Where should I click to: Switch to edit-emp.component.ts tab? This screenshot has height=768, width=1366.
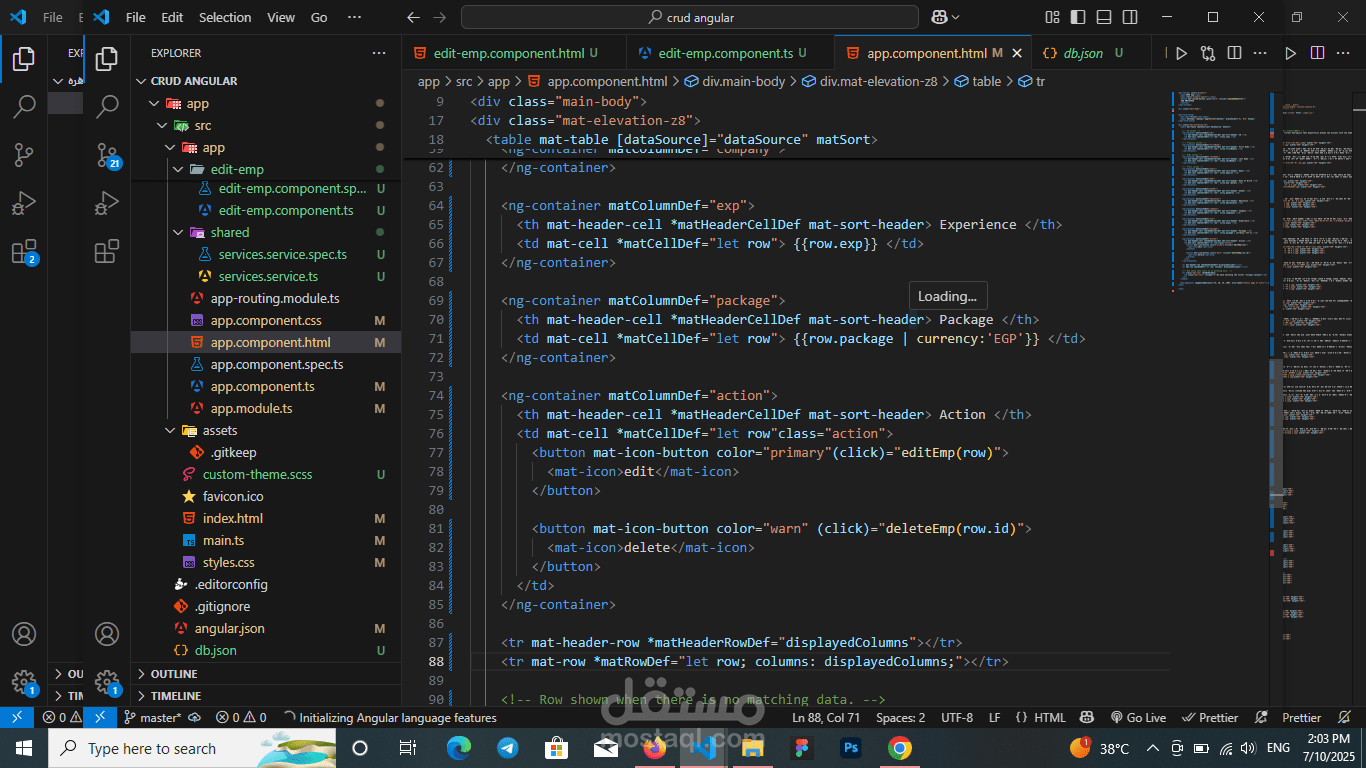pyautogui.click(x=730, y=53)
